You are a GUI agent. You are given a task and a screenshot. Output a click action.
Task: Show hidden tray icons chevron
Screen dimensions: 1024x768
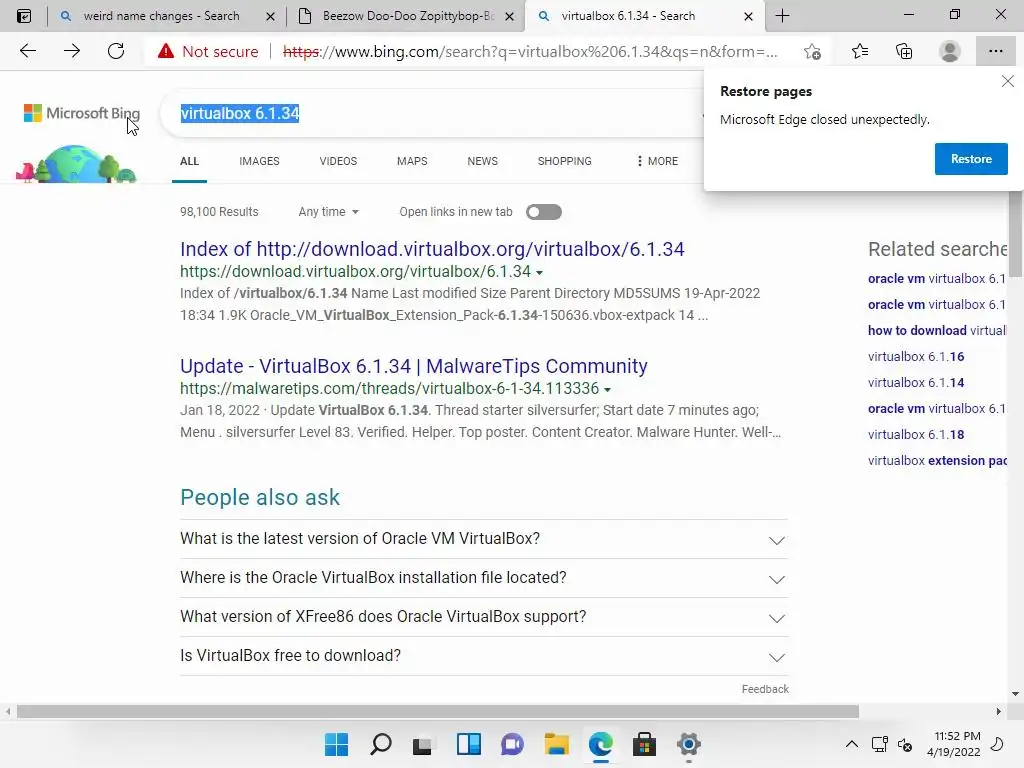click(852, 744)
